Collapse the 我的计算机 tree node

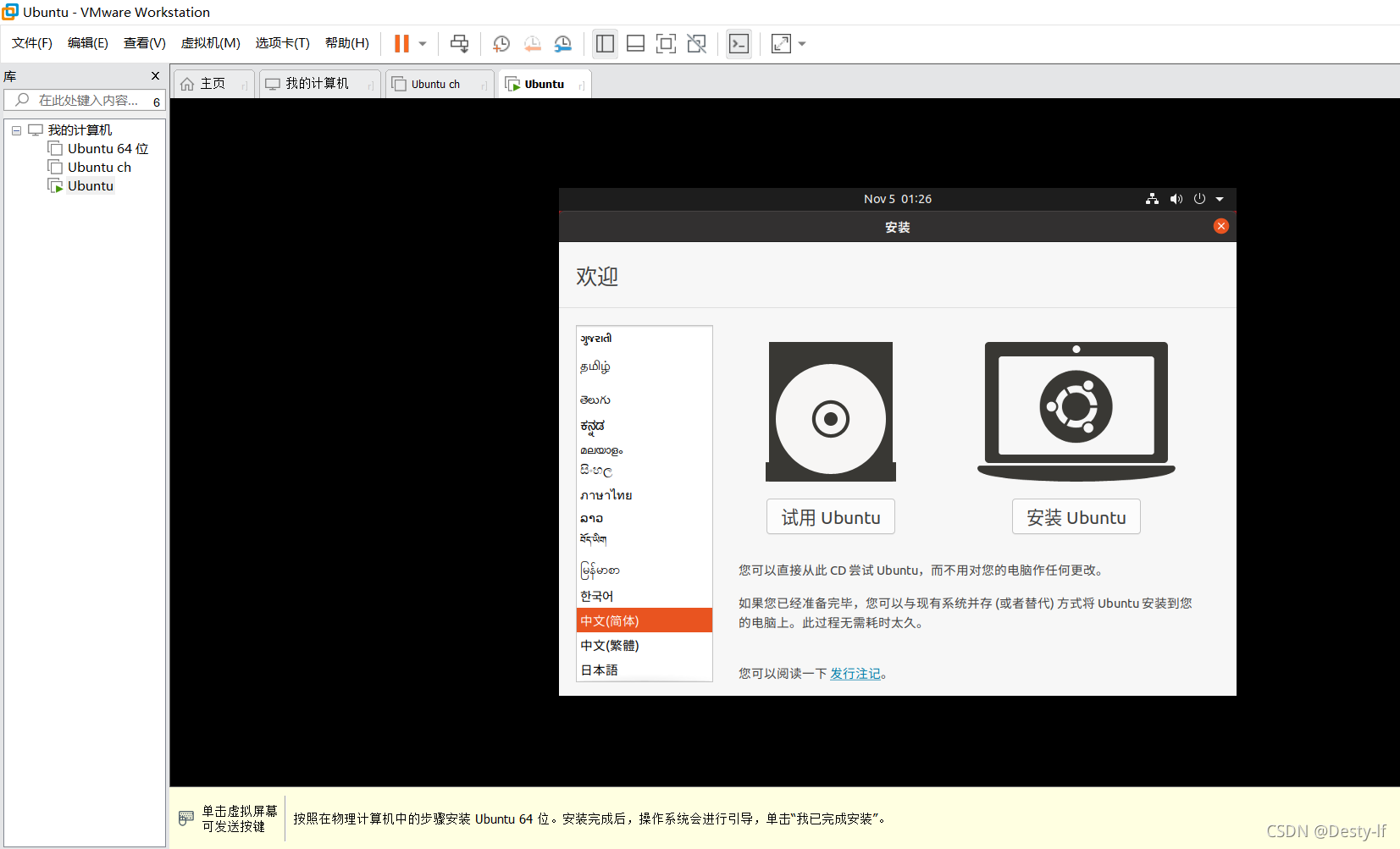pos(16,130)
